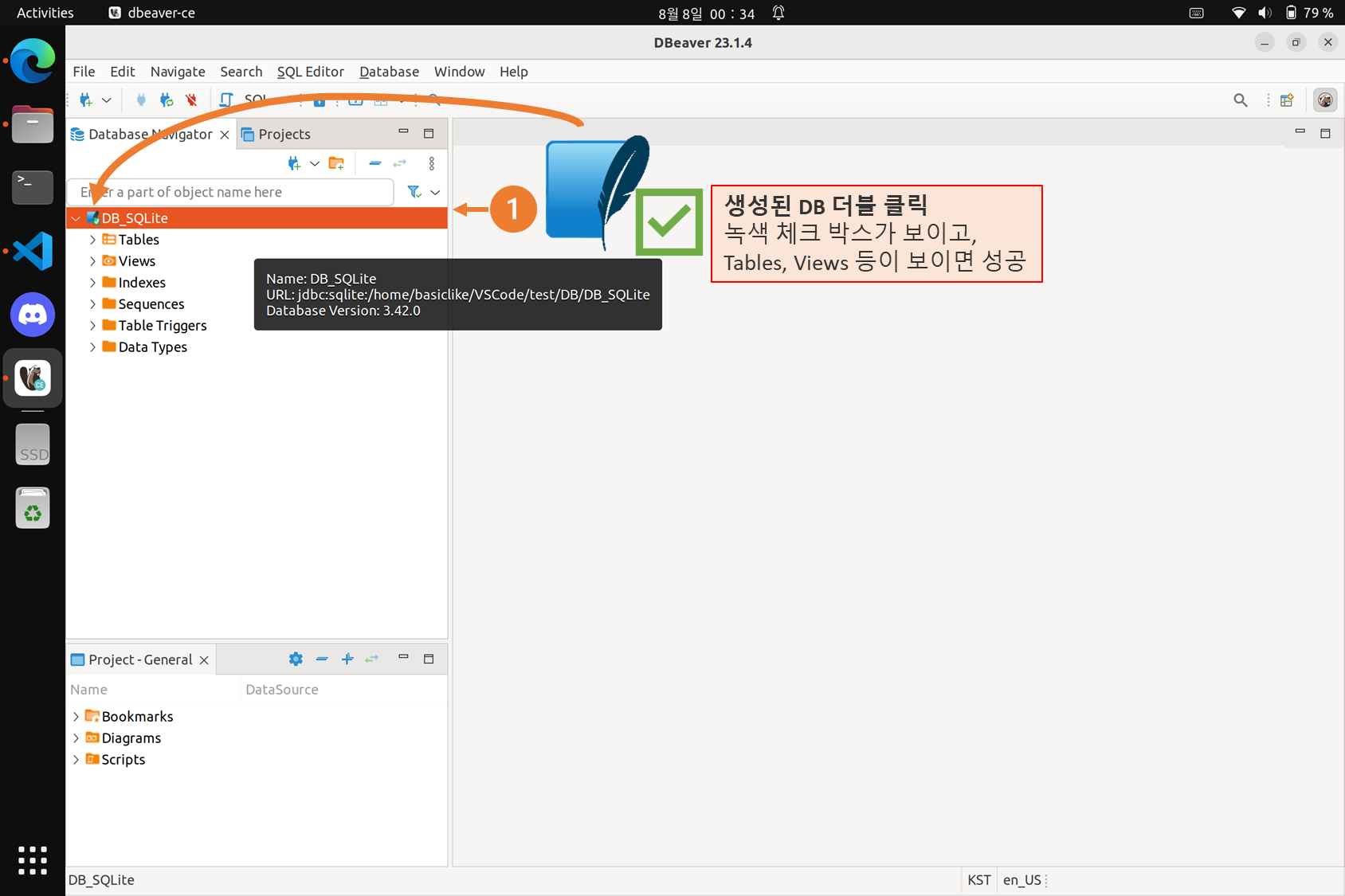Click the DataSource column header
Image resolution: width=1345 pixels, height=896 pixels.
click(x=282, y=690)
